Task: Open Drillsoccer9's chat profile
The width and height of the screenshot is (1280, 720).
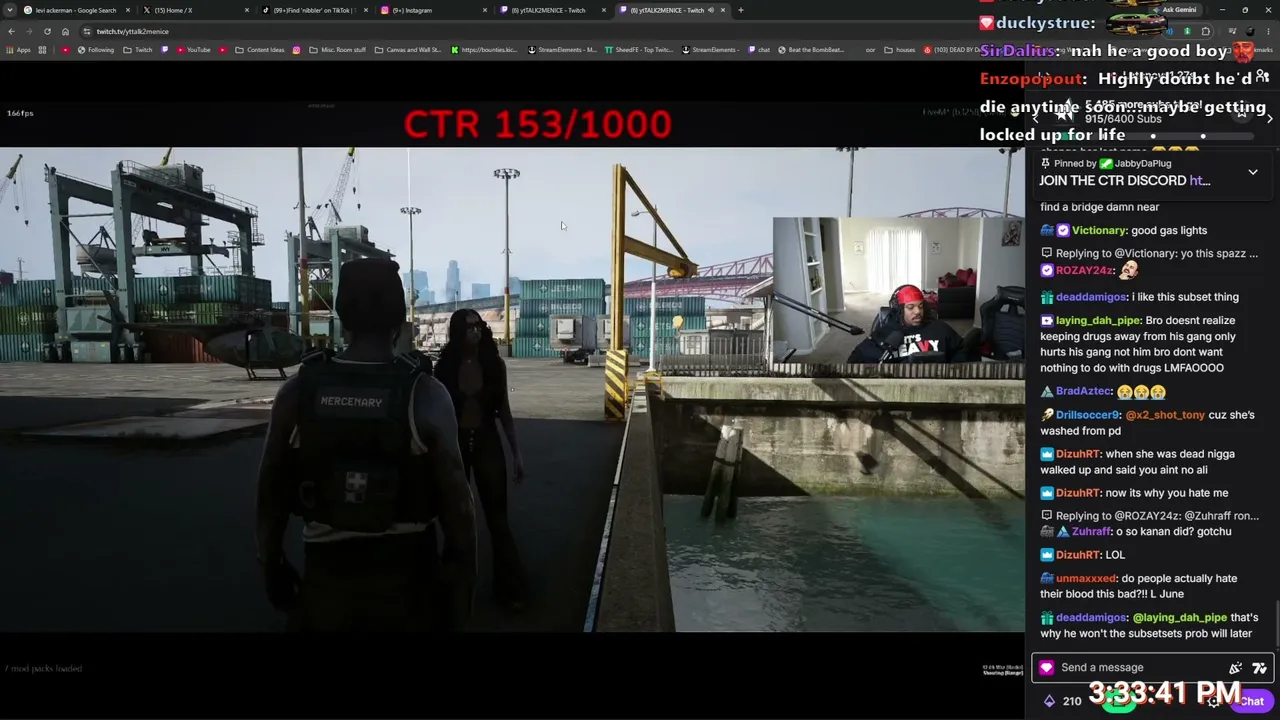Action: (1089, 415)
